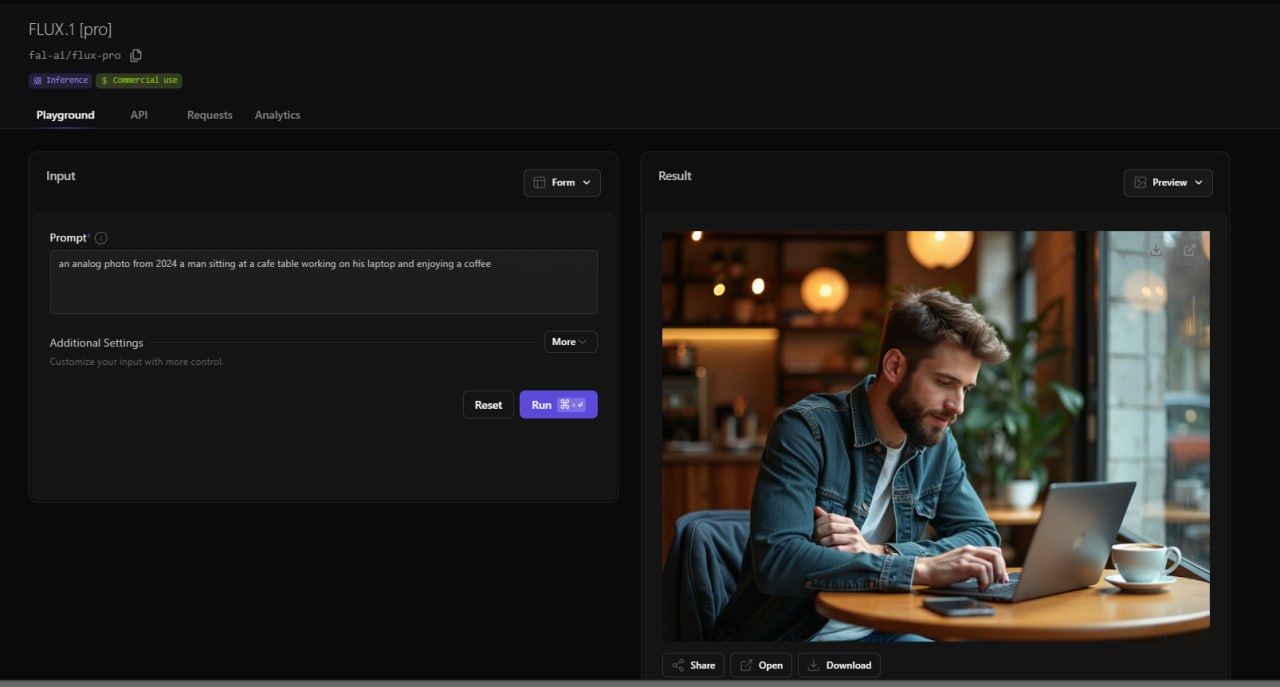
Task: Click inside the Prompt text field
Action: [323, 283]
